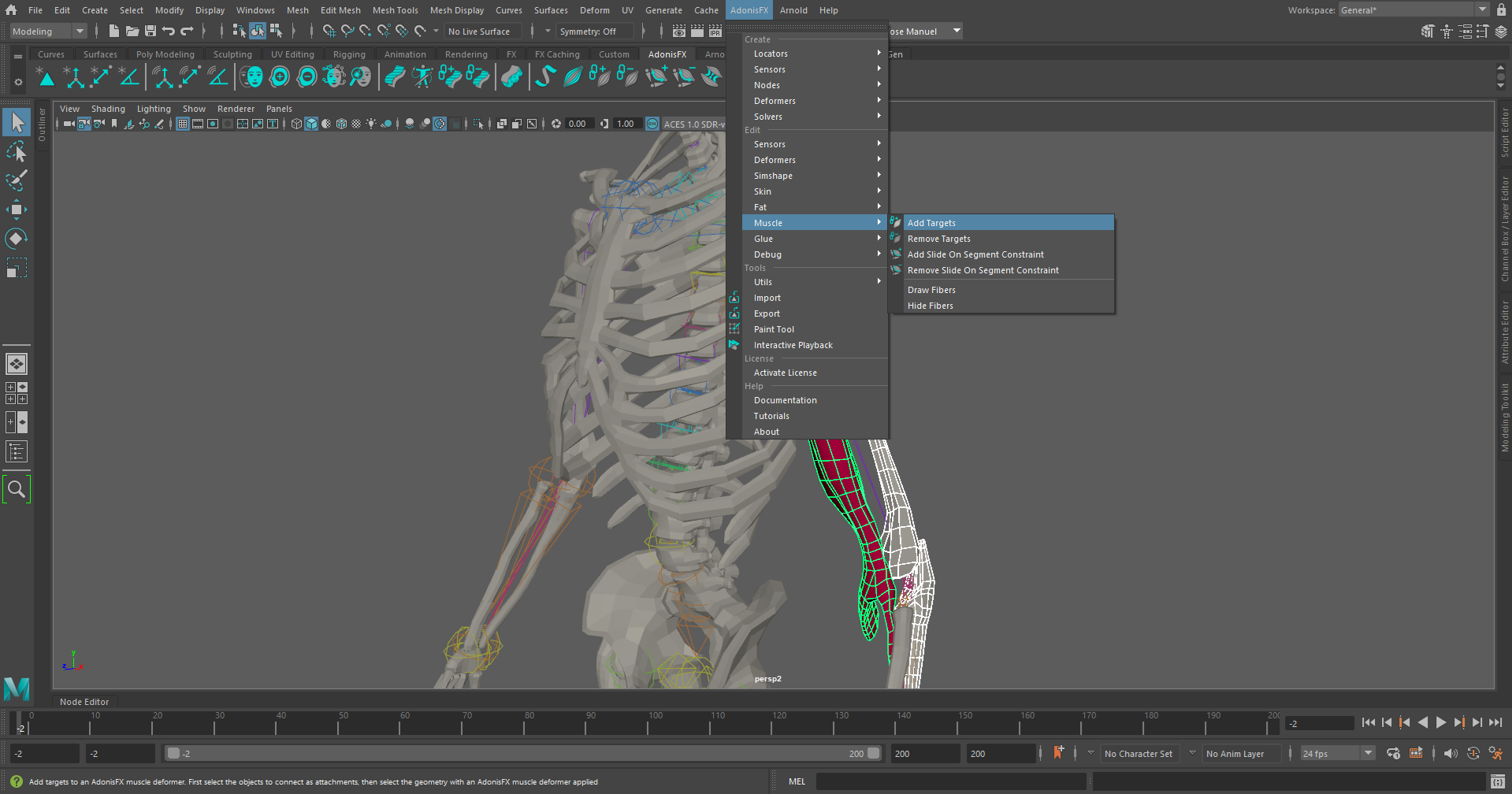This screenshot has height=794, width=1512.
Task: Select Add Slide On Segment Constraint
Action: (x=1001, y=254)
